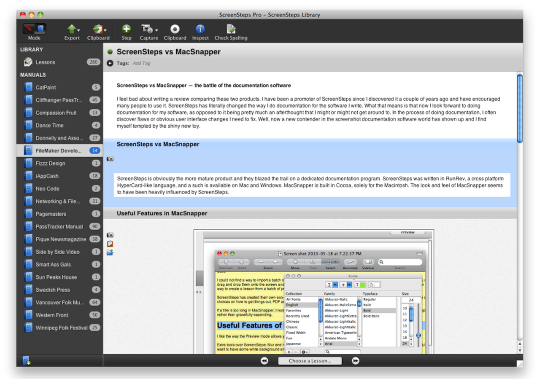Open the Western Front manual
This screenshot has height=379, width=540.
59,315
